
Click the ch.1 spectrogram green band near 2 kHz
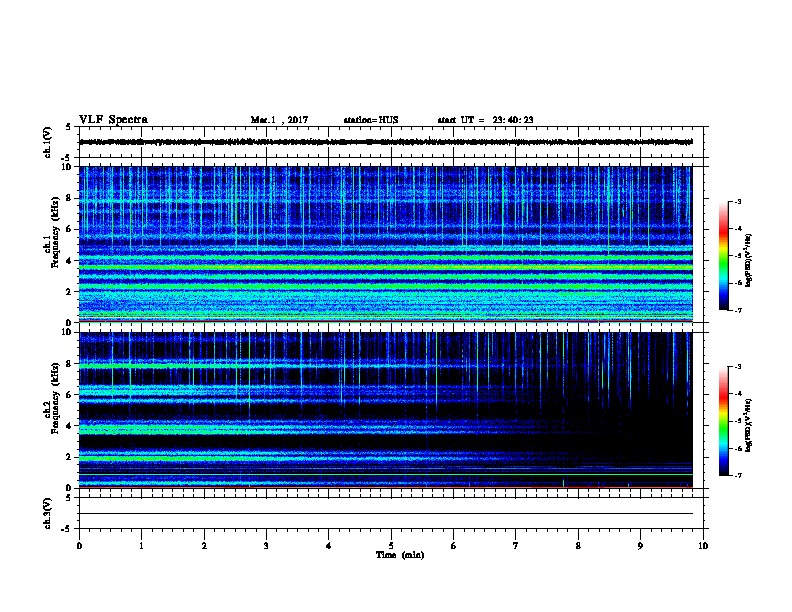[386, 287]
